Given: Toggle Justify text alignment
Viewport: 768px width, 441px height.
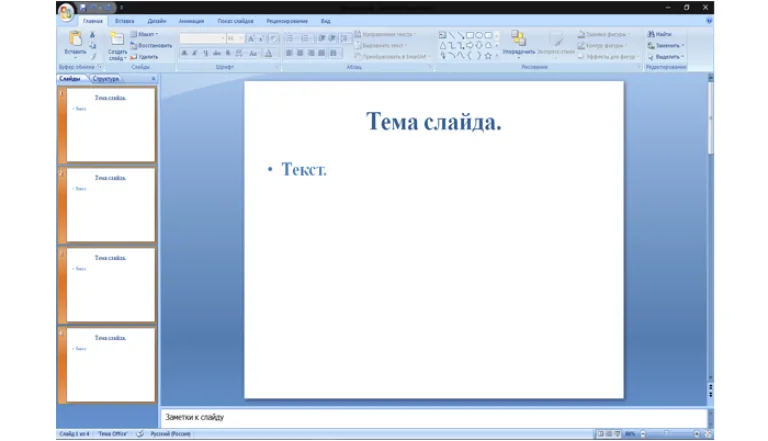Looking at the screenshot, I should pyautogui.click(x=322, y=53).
